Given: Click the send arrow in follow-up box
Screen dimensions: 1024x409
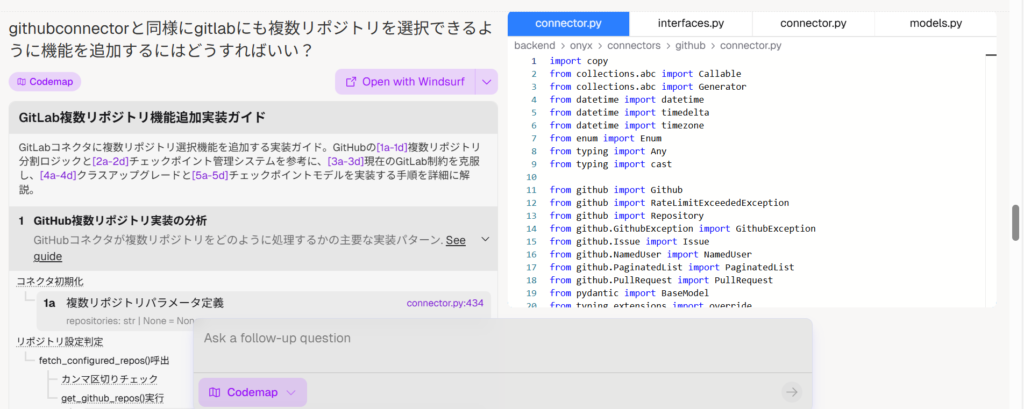Looking at the screenshot, I should [x=791, y=392].
